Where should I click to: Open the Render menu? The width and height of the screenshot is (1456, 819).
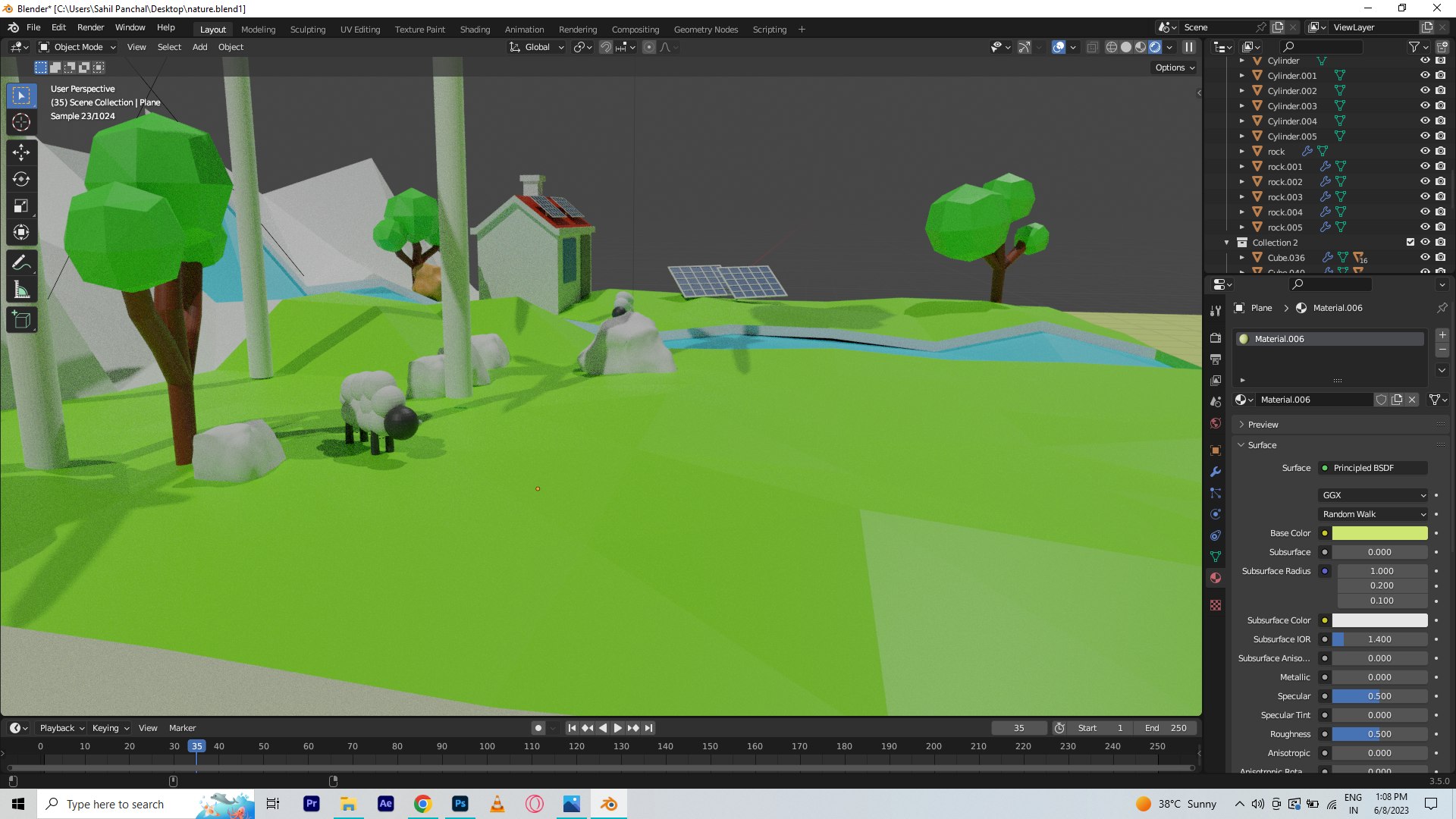pos(90,27)
